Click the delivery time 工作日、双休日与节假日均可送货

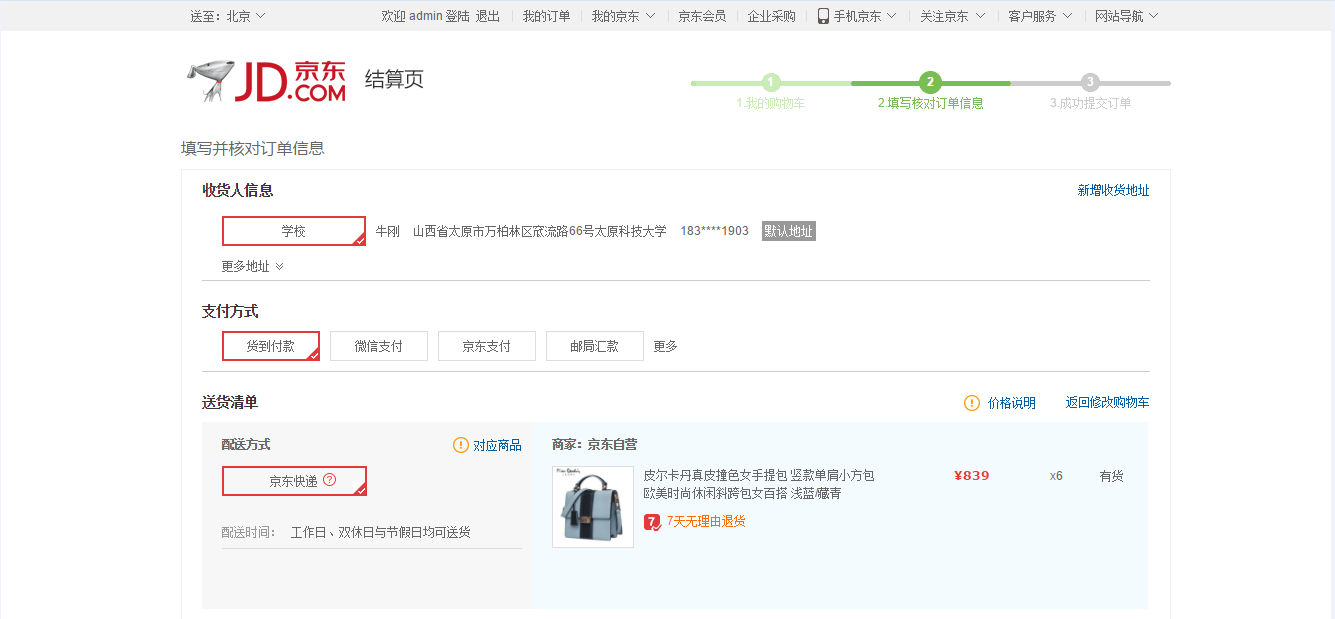click(381, 532)
